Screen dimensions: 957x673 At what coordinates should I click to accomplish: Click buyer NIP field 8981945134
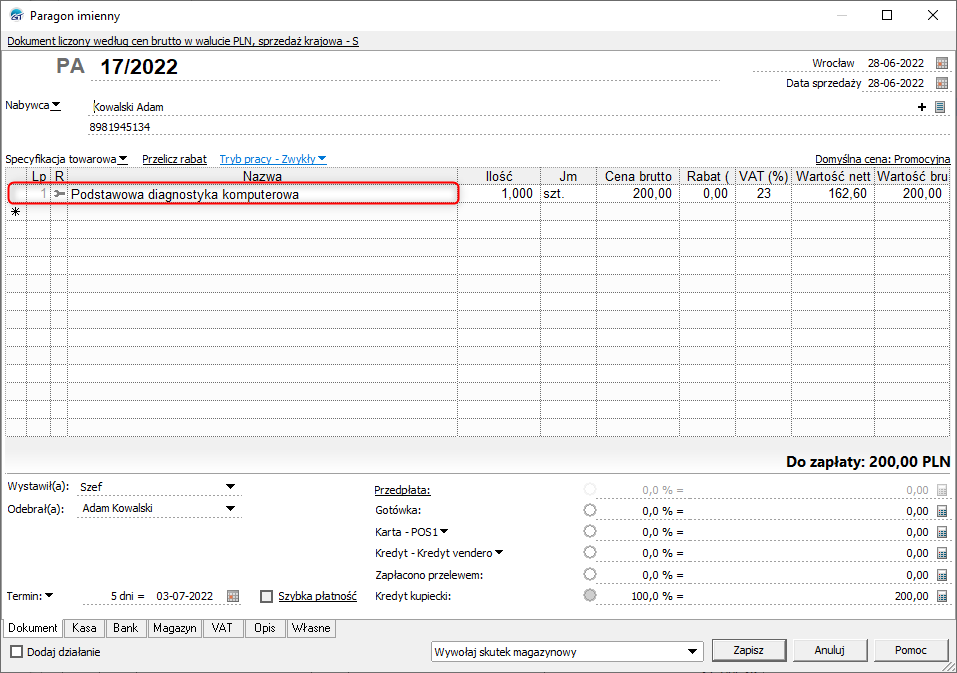519,127
